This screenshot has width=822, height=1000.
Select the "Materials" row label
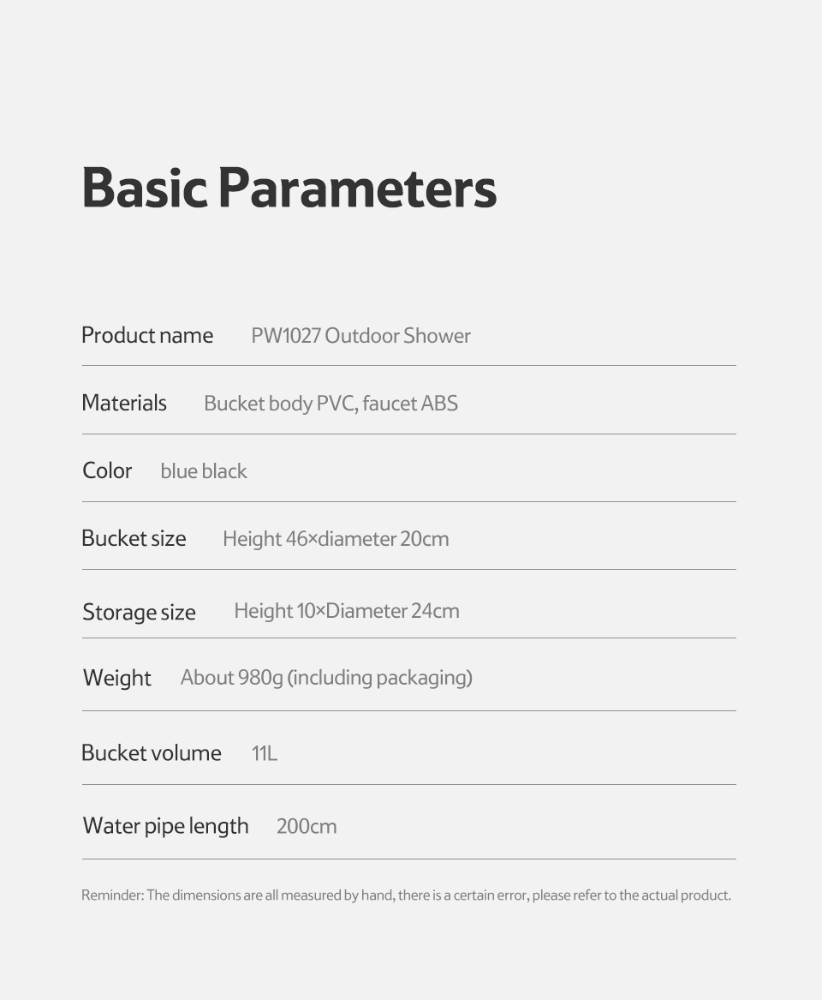[124, 403]
